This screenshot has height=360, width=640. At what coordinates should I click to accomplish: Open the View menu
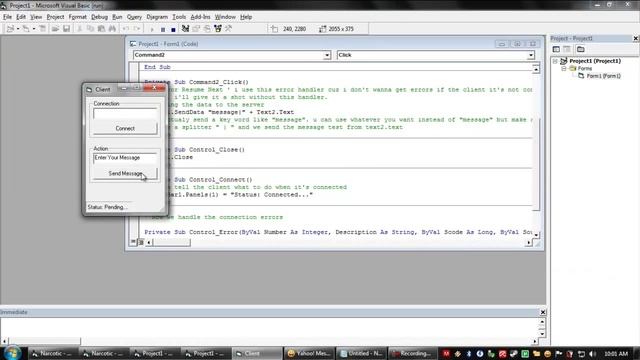(36, 17)
